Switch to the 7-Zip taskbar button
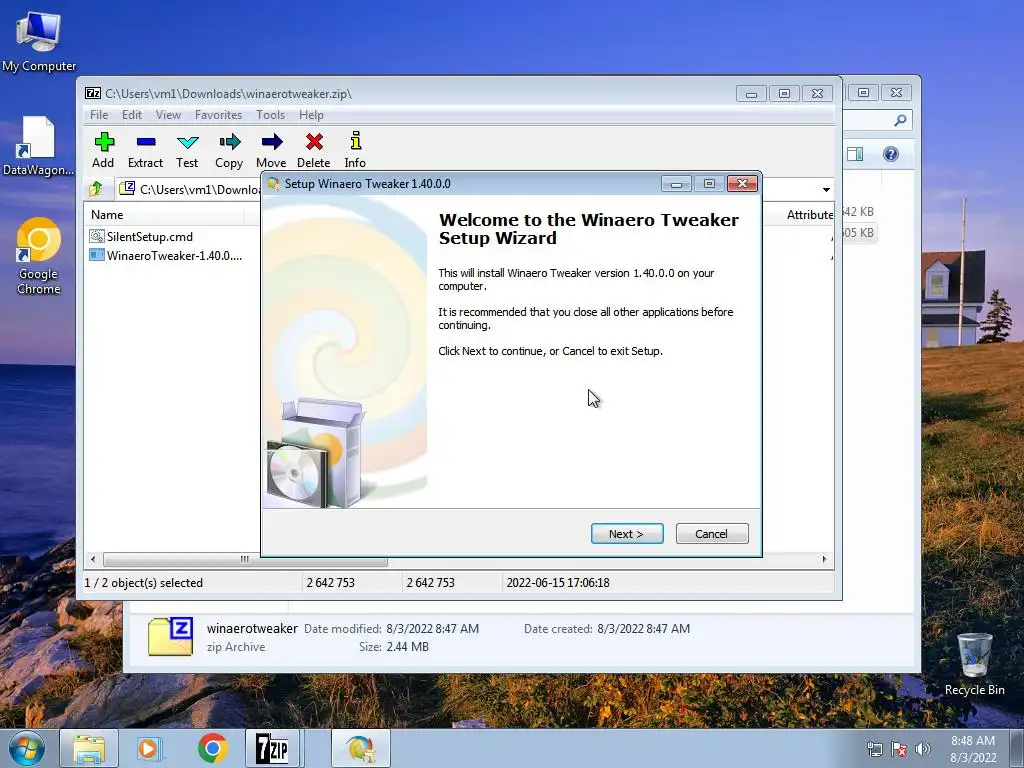1024x768 pixels. tap(272, 748)
